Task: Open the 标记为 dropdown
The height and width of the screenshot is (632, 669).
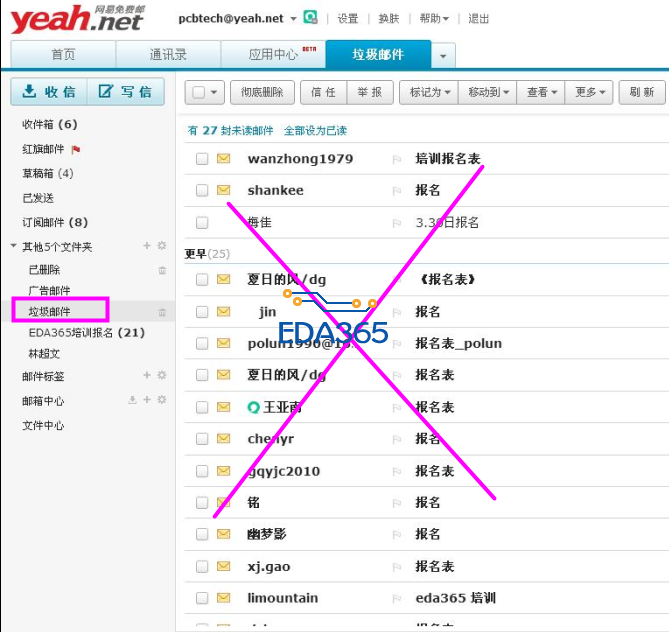Action: [429, 92]
